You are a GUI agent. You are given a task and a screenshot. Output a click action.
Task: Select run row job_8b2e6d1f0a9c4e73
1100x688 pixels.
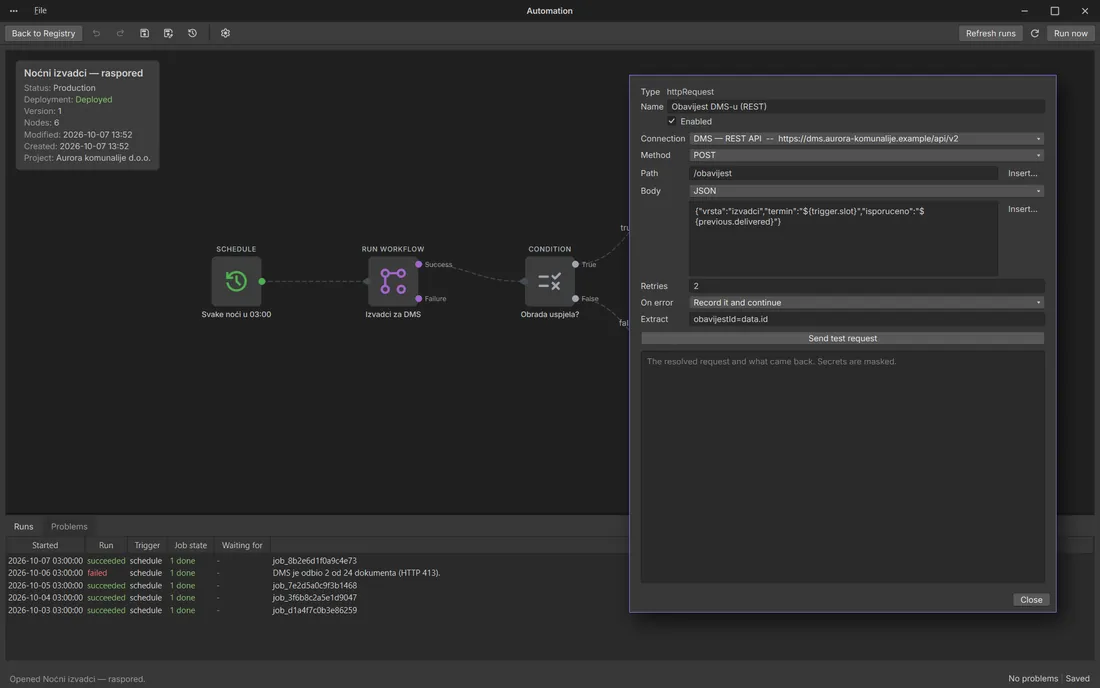tap(318, 561)
